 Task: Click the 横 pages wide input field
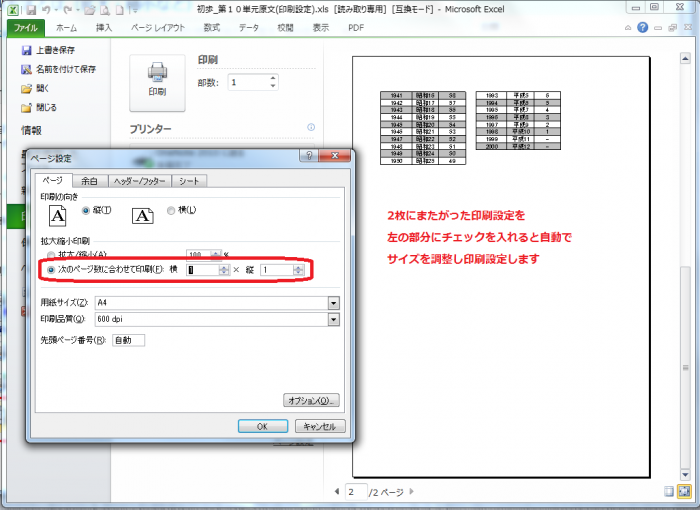pyautogui.click(x=203, y=270)
